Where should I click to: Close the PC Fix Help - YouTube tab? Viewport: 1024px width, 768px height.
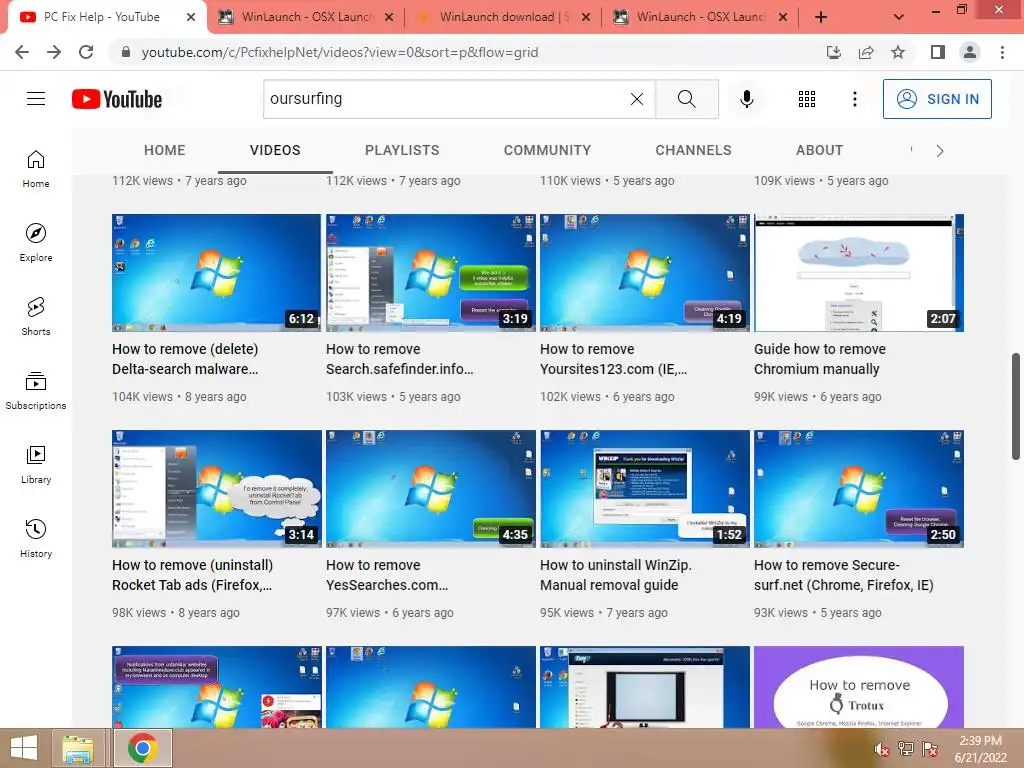[191, 17]
